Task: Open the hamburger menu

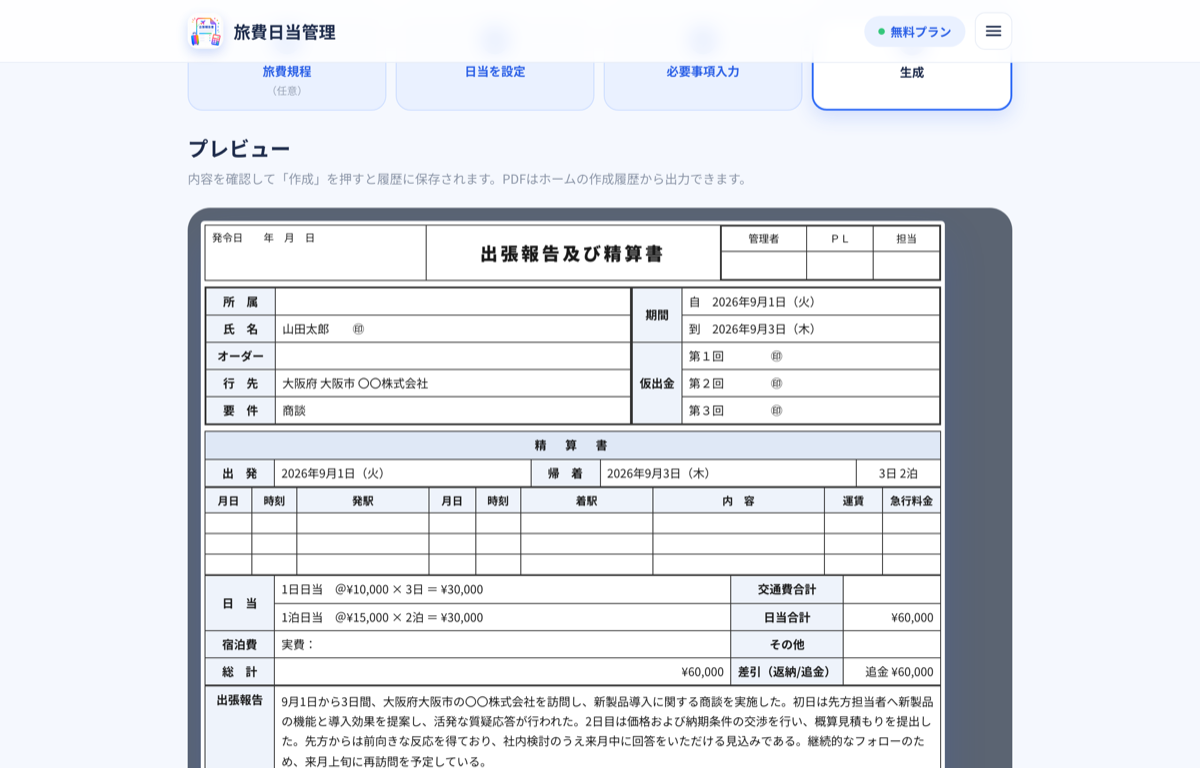Action: (993, 31)
